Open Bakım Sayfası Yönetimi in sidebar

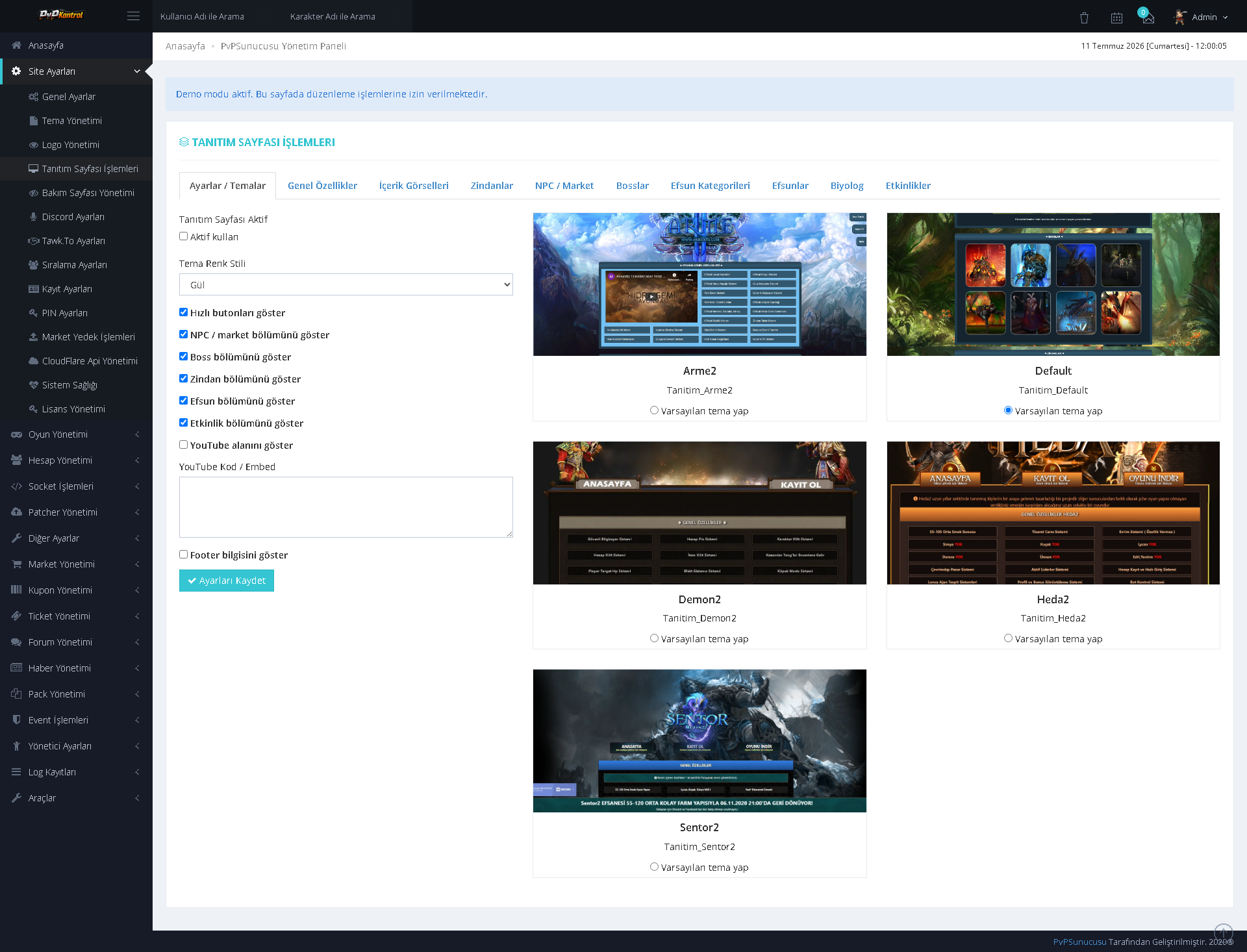click(77, 193)
